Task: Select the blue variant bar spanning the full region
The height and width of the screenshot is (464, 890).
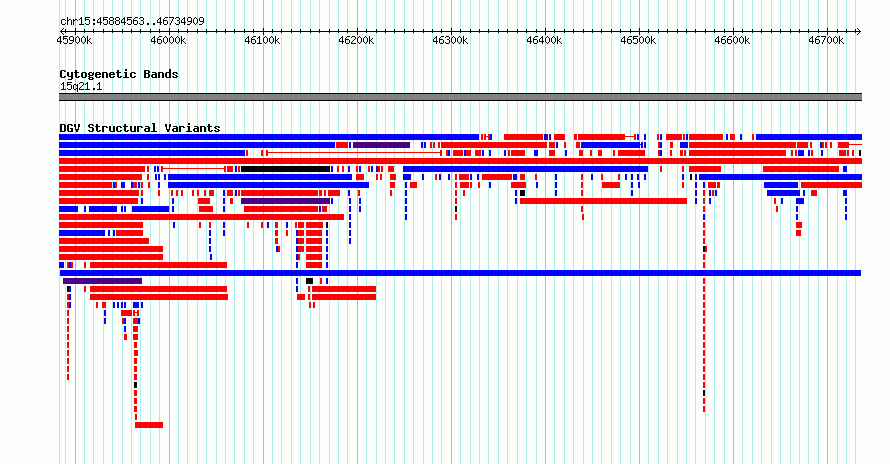Action: (x=460, y=273)
